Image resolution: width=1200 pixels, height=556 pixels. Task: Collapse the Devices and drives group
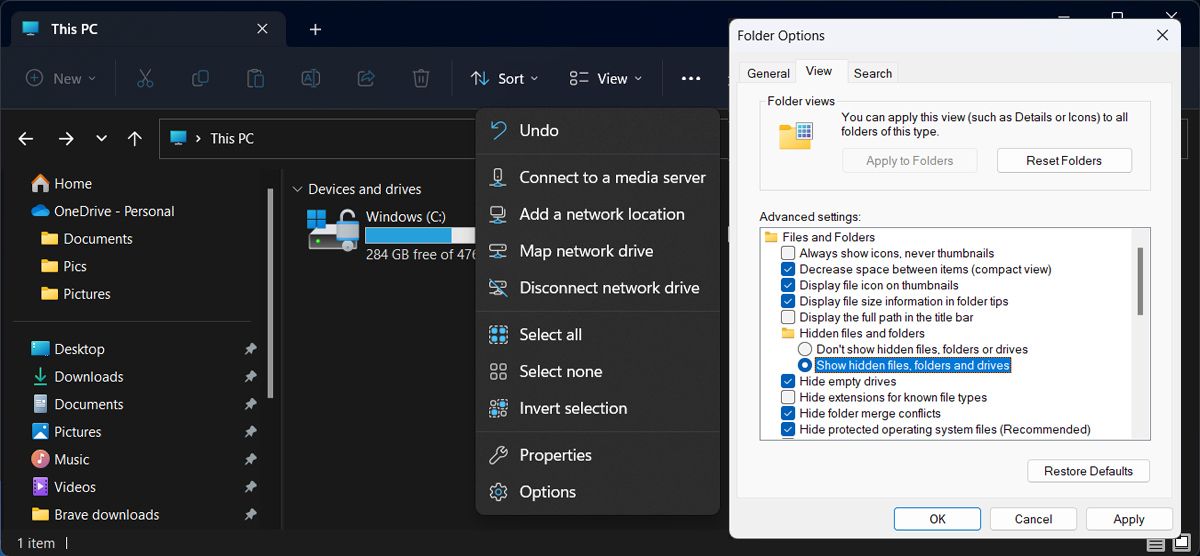click(x=297, y=189)
